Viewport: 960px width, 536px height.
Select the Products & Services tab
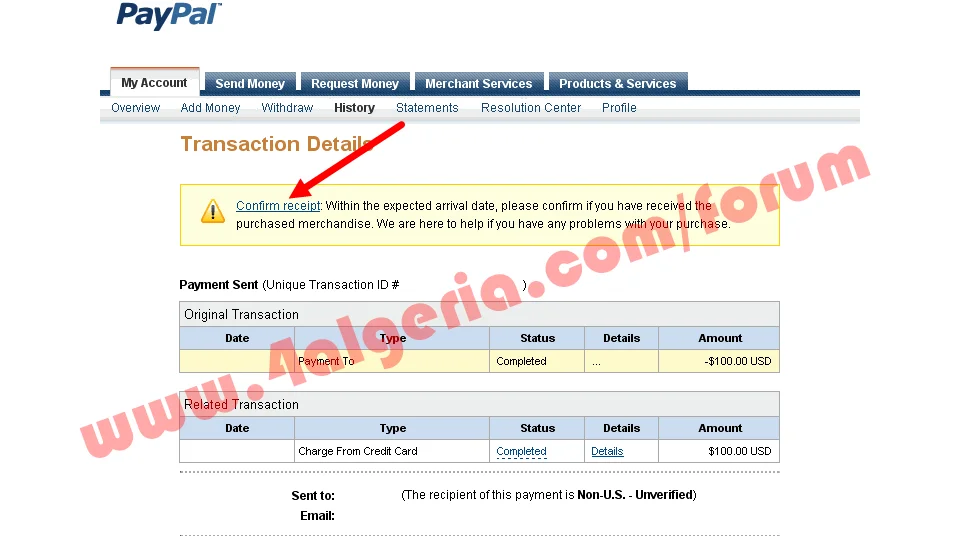click(617, 84)
